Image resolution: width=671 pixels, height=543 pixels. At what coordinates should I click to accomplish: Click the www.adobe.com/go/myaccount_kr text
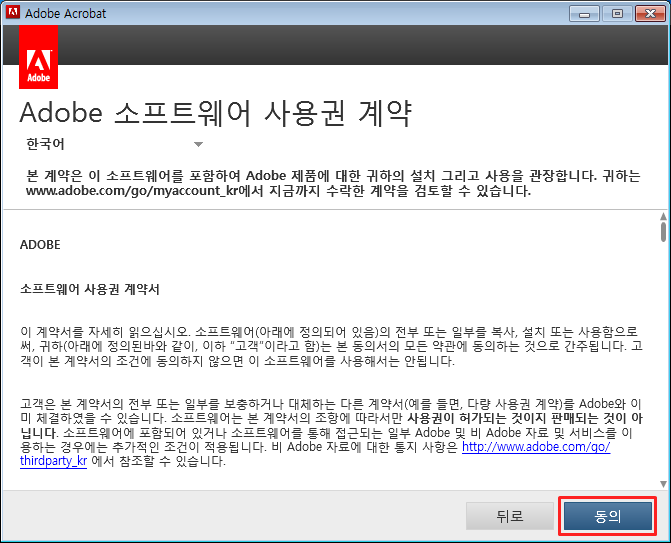tap(131, 191)
